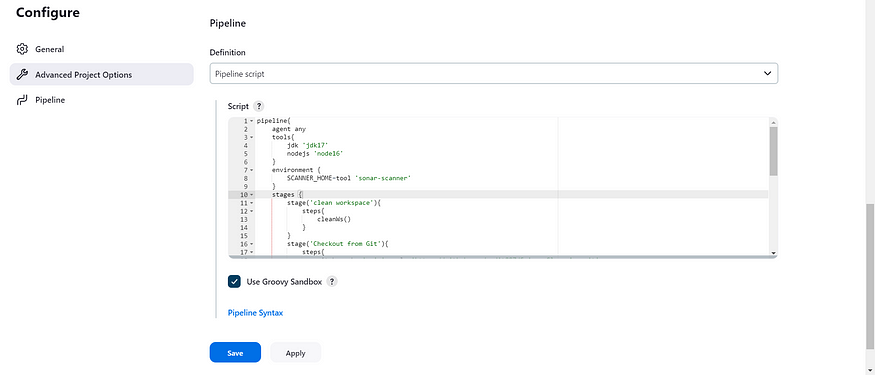The width and height of the screenshot is (875, 375).
Task: Click line number 5 in gutter
Action: point(245,153)
